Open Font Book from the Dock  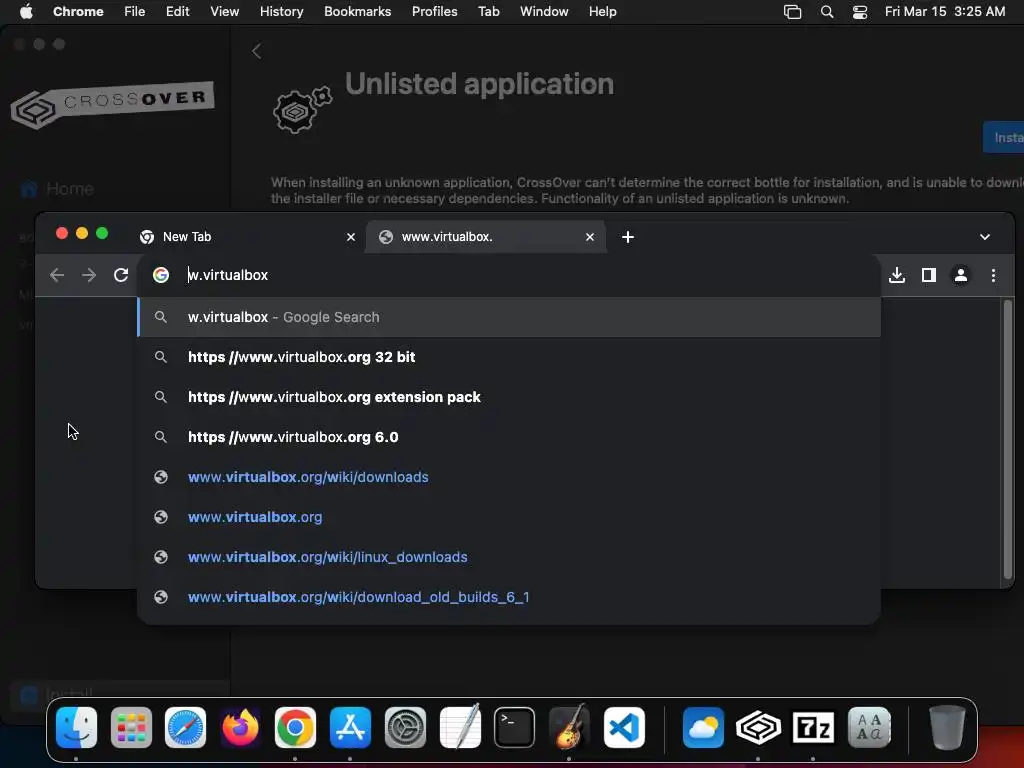869,727
